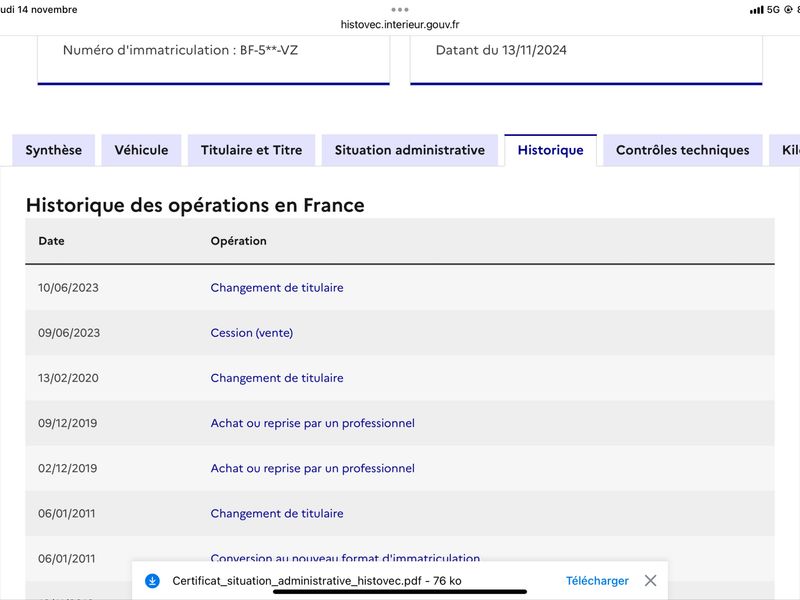The image size is (800, 600).
Task: Select the Historique tab
Action: [x=551, y=150]
